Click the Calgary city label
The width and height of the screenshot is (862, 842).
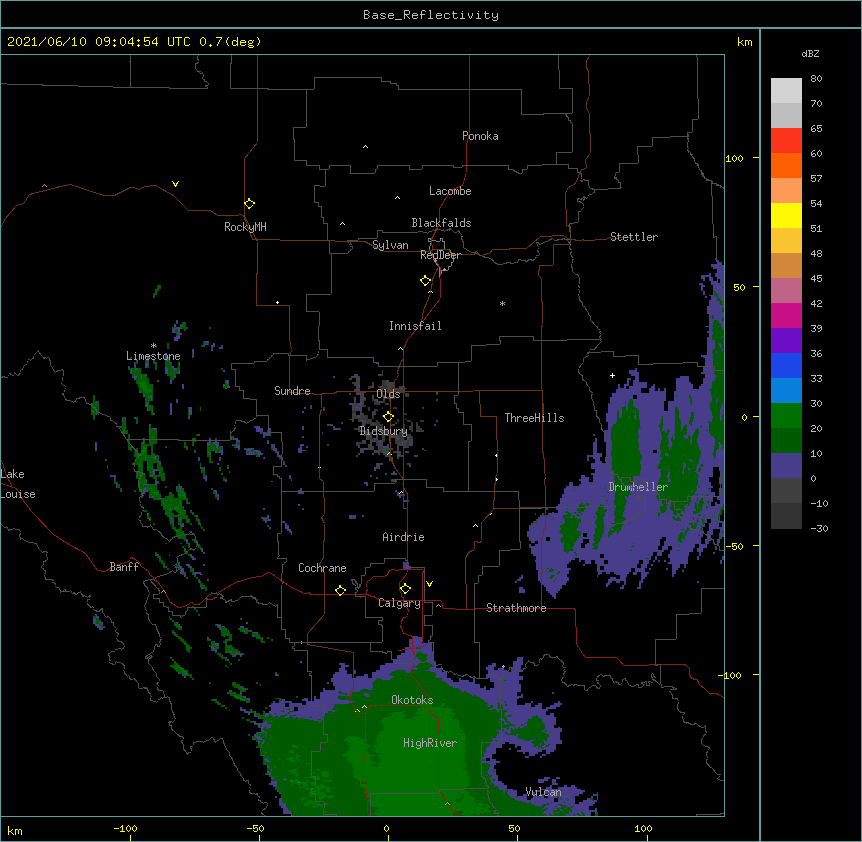399,603
